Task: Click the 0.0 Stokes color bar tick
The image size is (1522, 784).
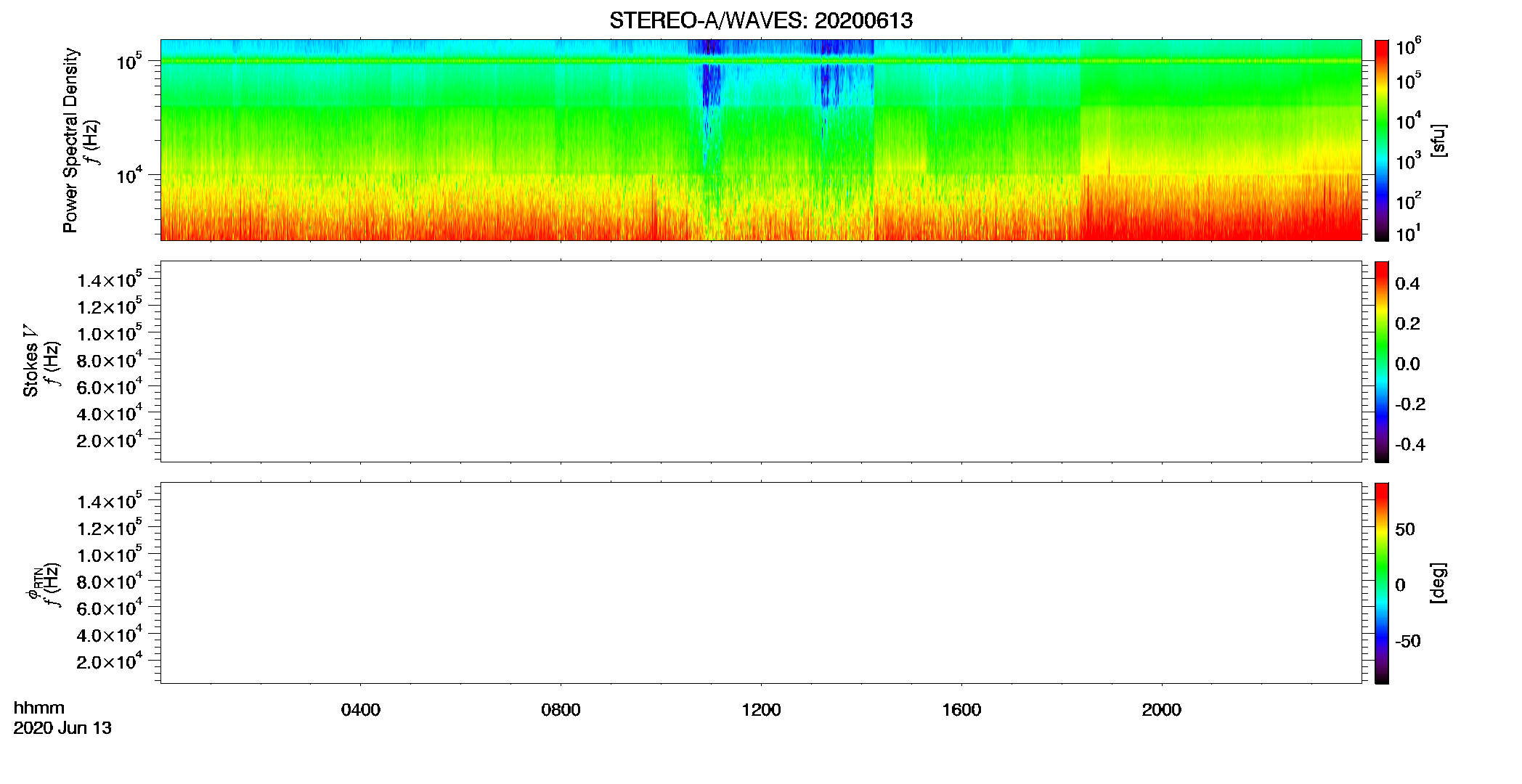Action: [x=1407, y=364]
